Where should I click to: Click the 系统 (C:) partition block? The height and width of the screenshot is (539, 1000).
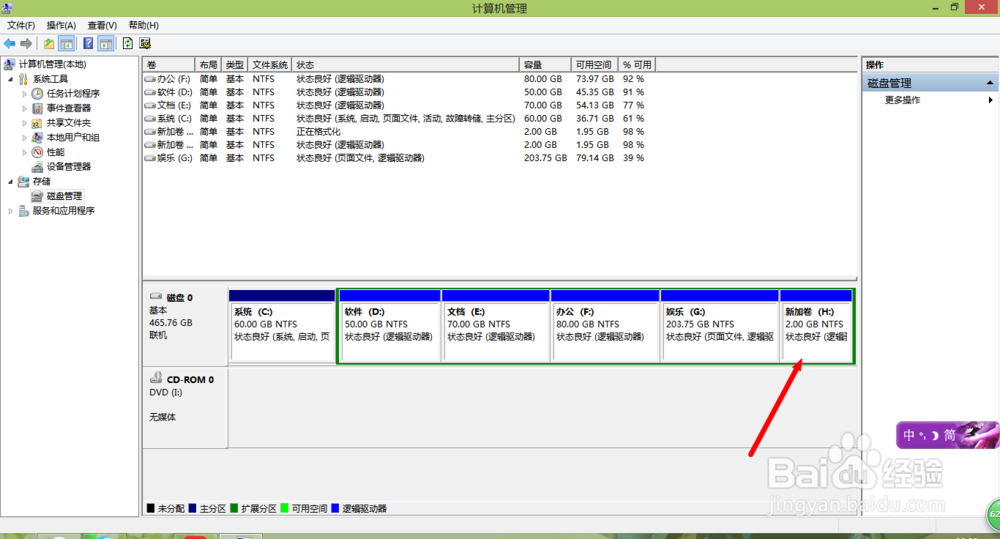tap(282, 326)
